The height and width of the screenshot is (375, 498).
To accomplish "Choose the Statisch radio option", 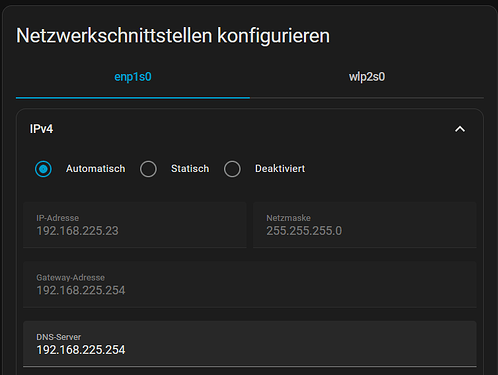I will pos(148,169).
